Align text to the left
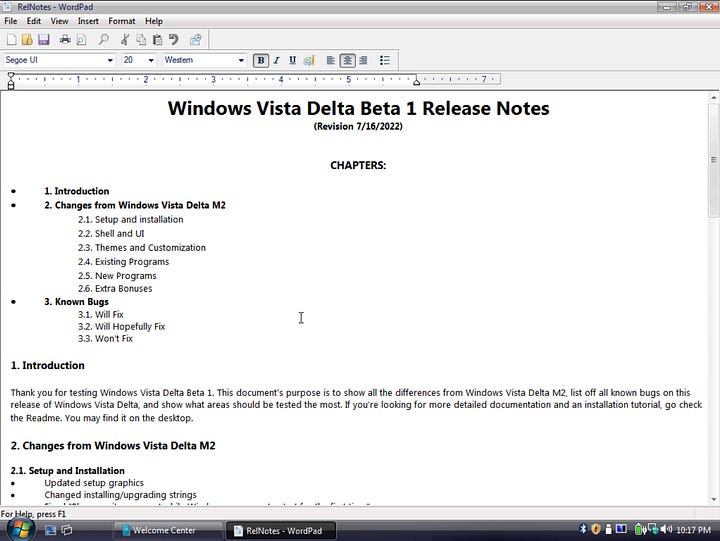720x541 pixels. click(330, 60)
